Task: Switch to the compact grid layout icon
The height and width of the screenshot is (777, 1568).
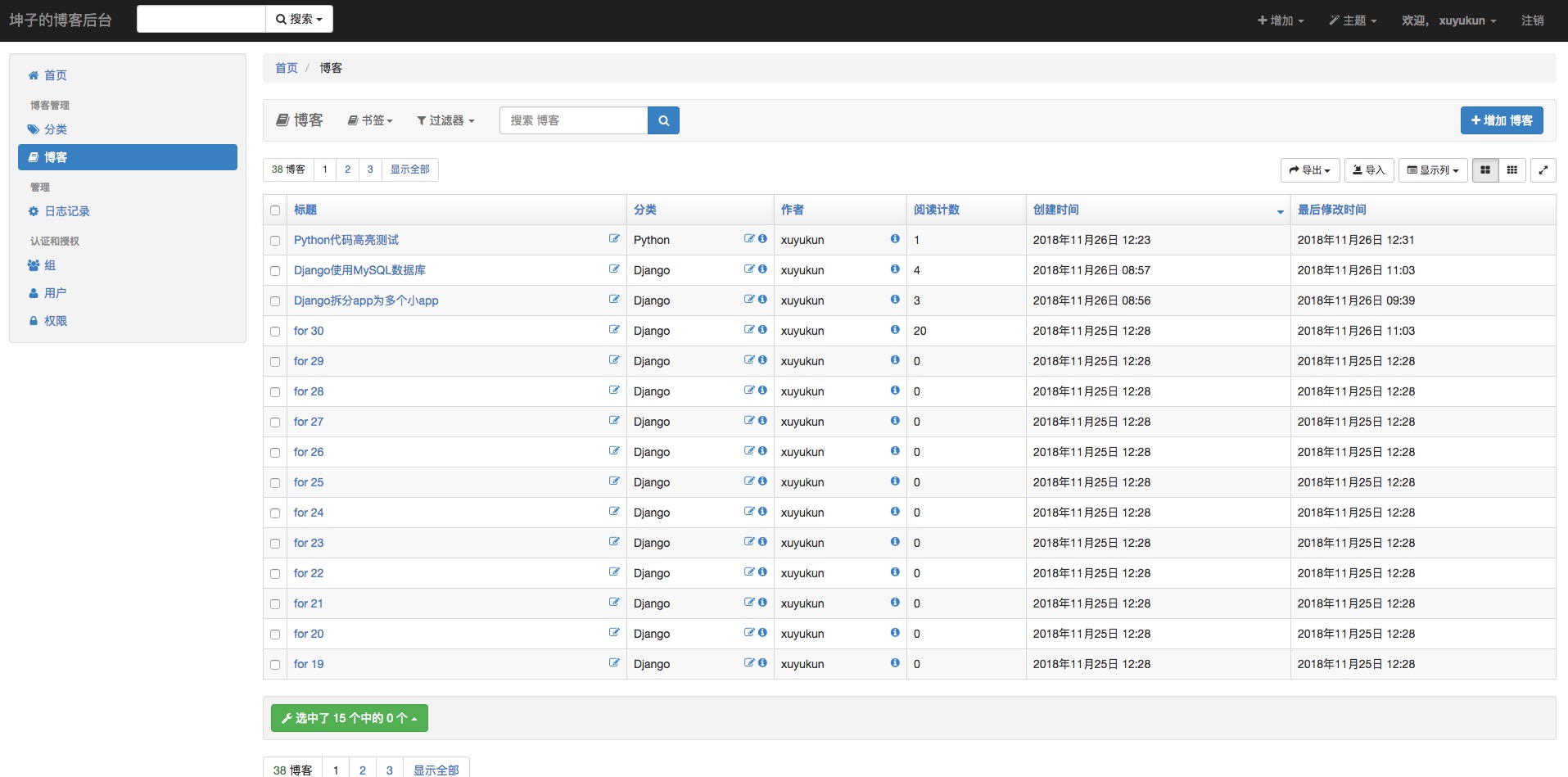Action: pyautogui.click(x=1512, y=170)
